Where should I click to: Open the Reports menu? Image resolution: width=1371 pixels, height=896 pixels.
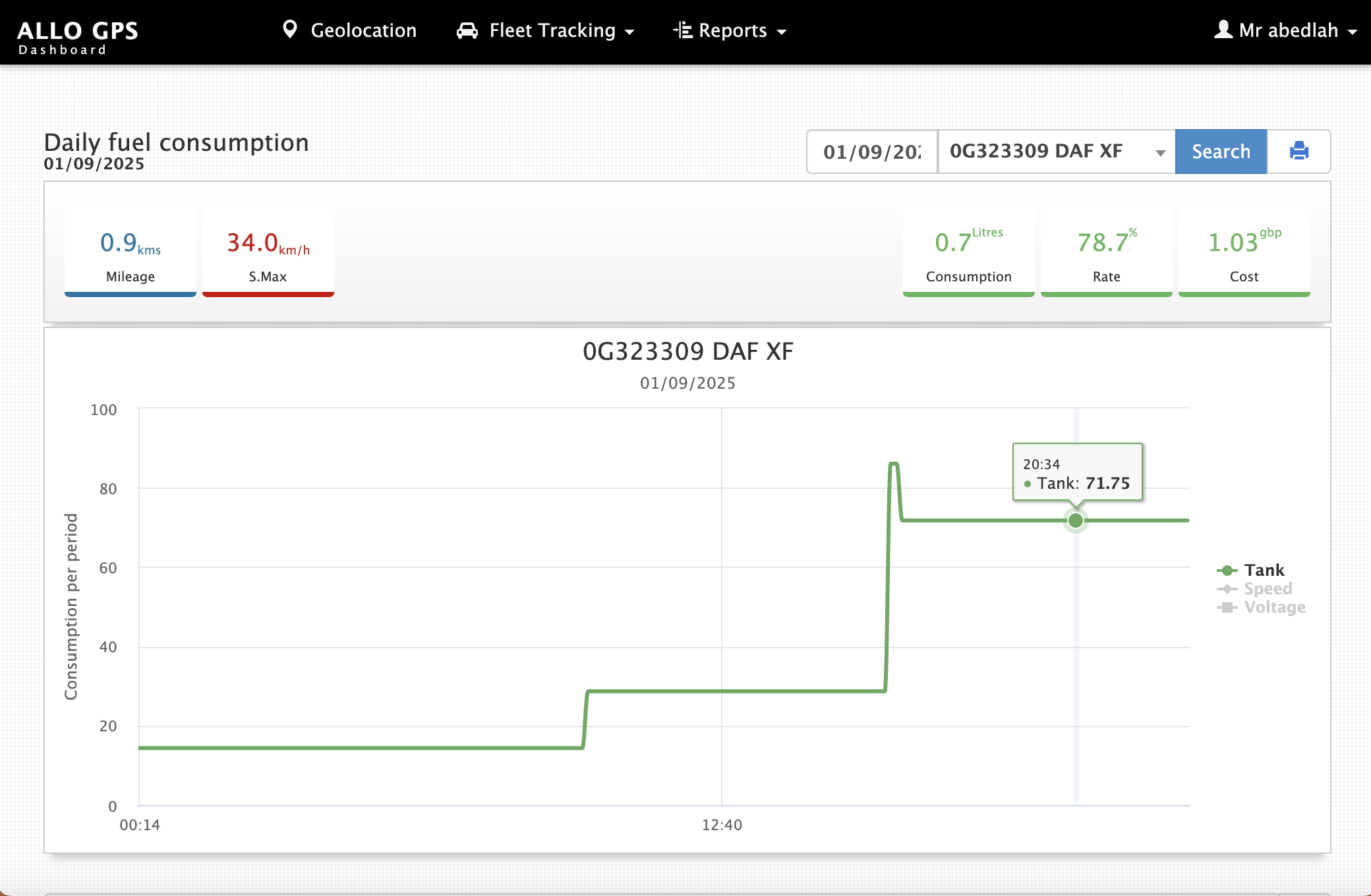tap(732, 30)
